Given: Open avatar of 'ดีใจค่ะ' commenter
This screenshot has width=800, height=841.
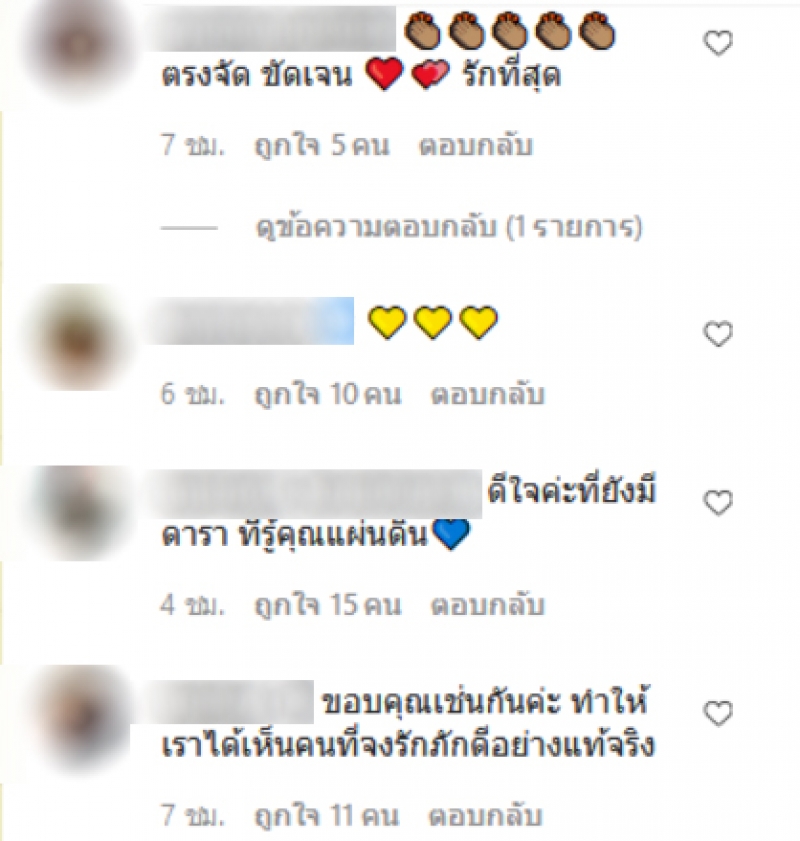Looking at the screenshot, I should (80, 514).
